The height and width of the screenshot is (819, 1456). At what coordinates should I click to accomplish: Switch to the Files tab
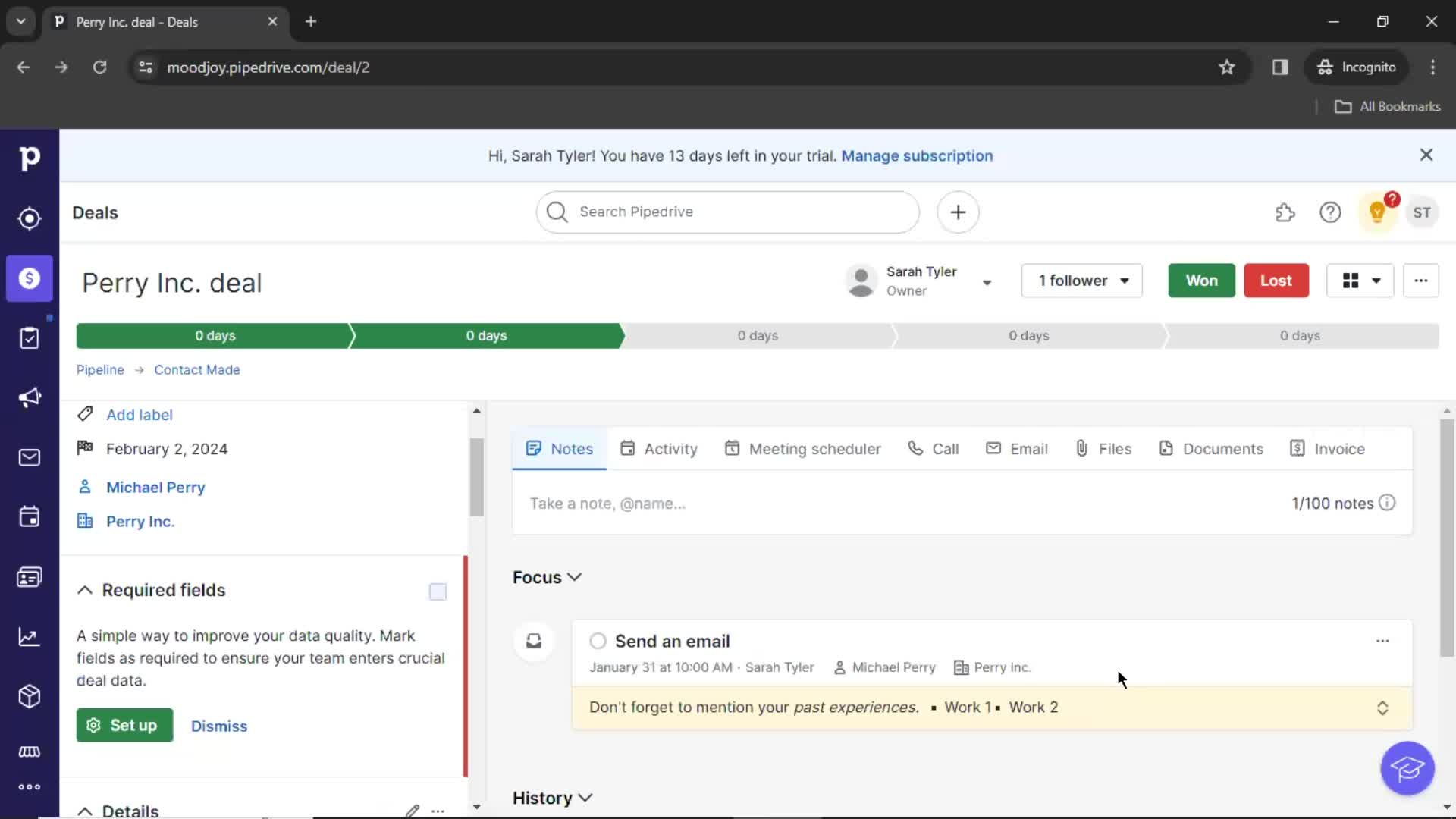(1103, 449)
